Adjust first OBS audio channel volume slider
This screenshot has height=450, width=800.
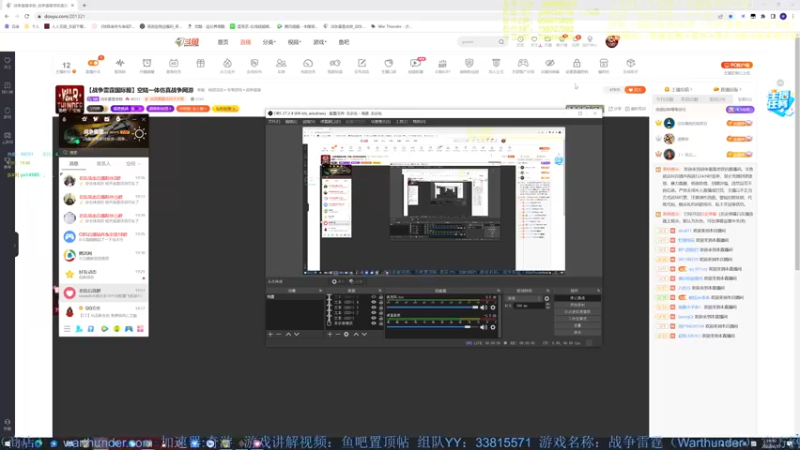click(433, 308)
